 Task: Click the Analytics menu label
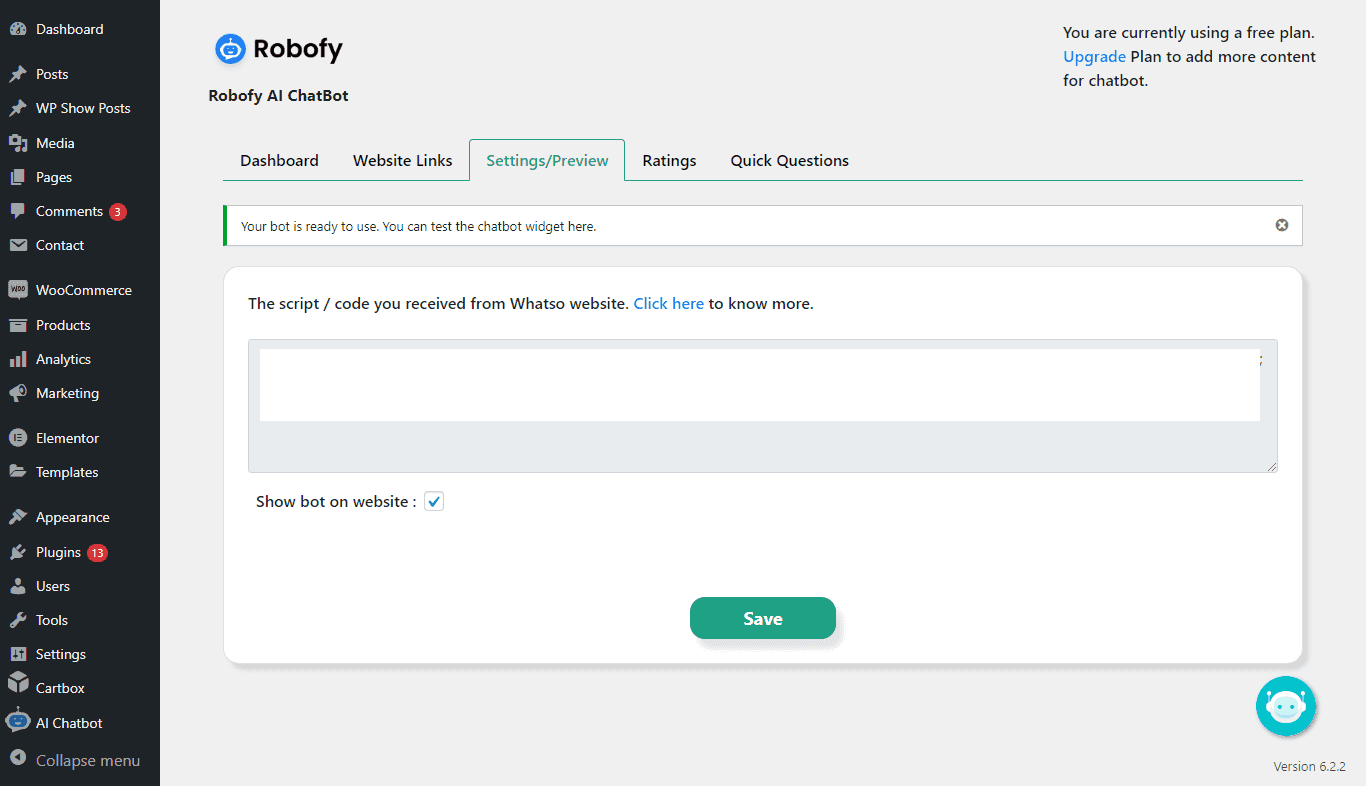click(x=63, y=359)
